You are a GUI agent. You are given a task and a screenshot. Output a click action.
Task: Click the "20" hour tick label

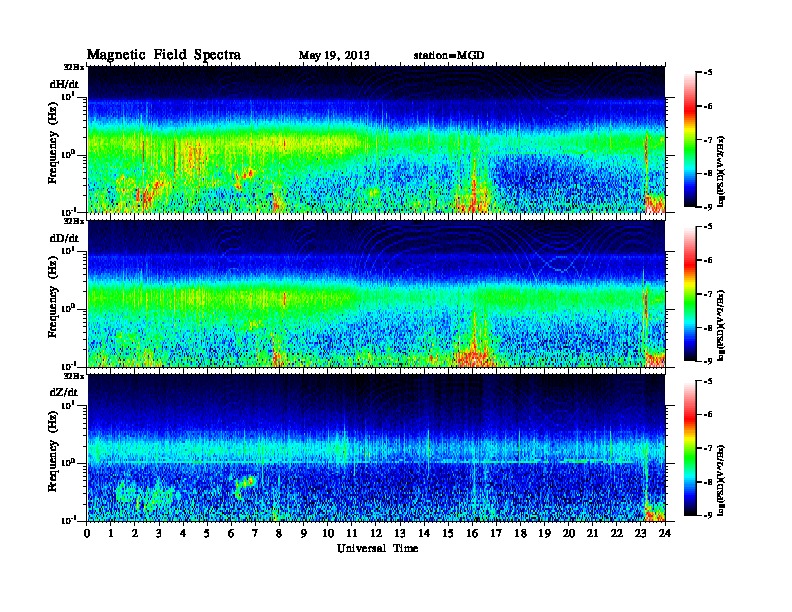[569, 533]
